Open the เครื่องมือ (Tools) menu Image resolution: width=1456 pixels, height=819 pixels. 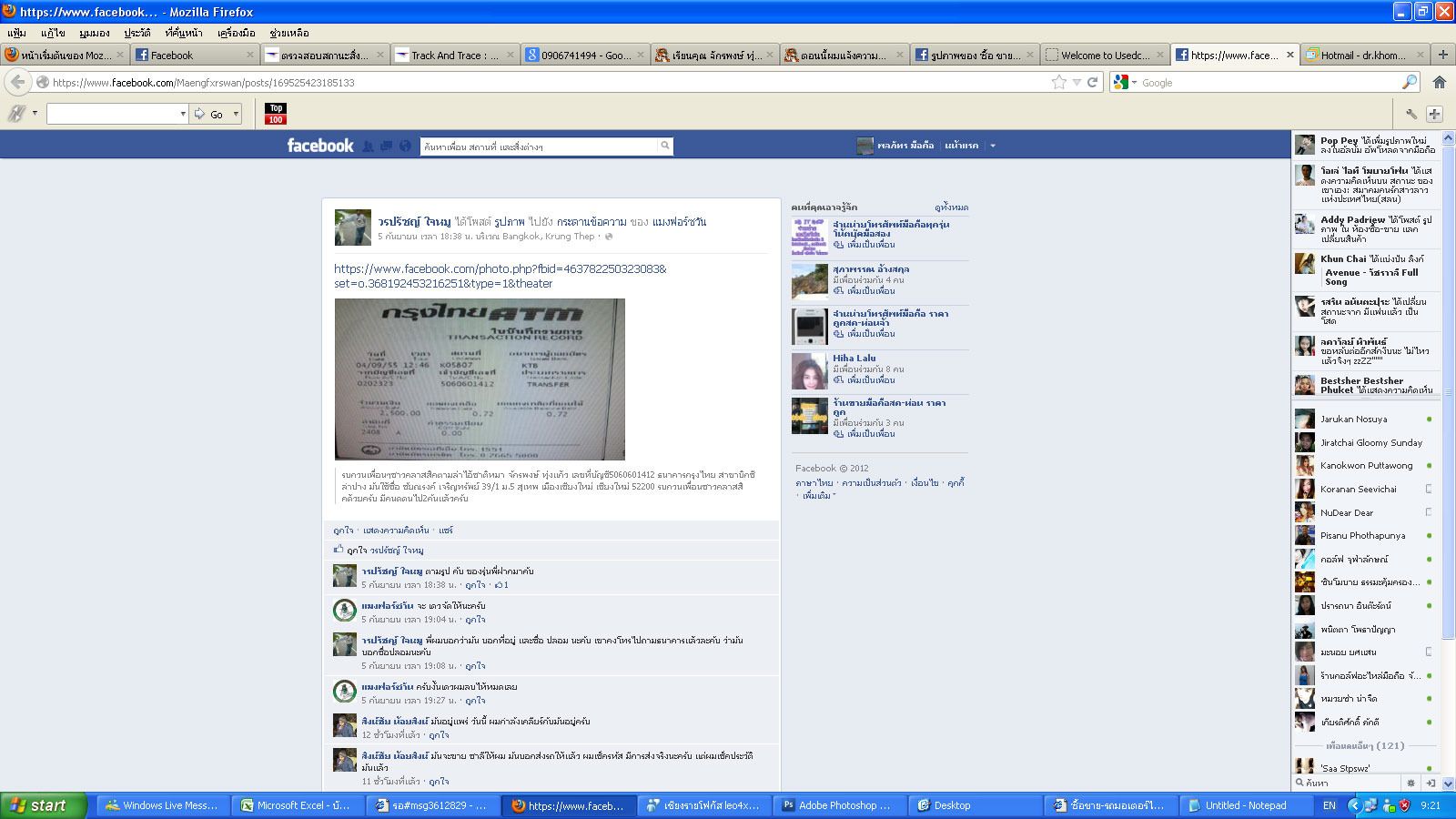(237, 33)
